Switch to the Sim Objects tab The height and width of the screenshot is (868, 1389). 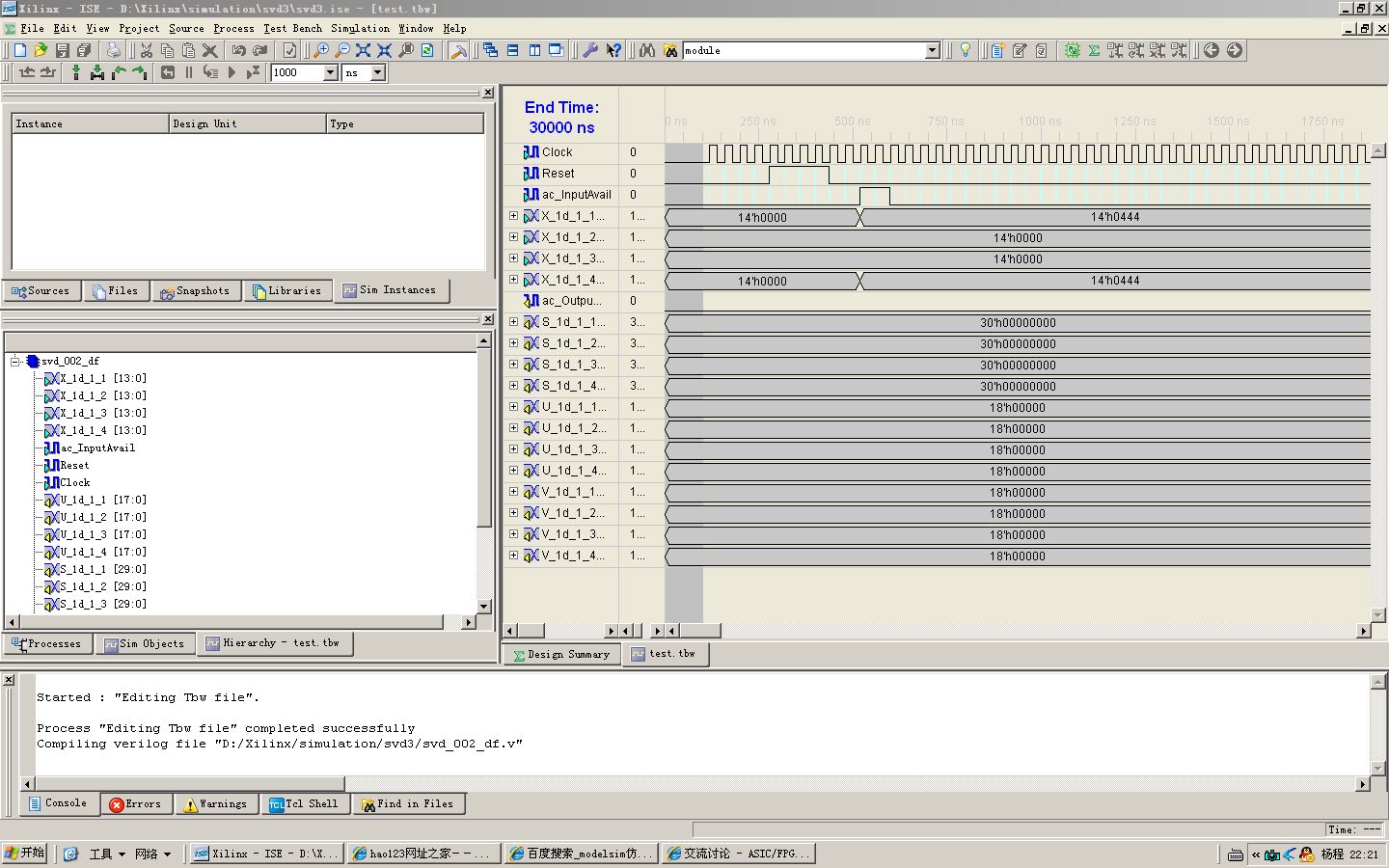point(145,643)
